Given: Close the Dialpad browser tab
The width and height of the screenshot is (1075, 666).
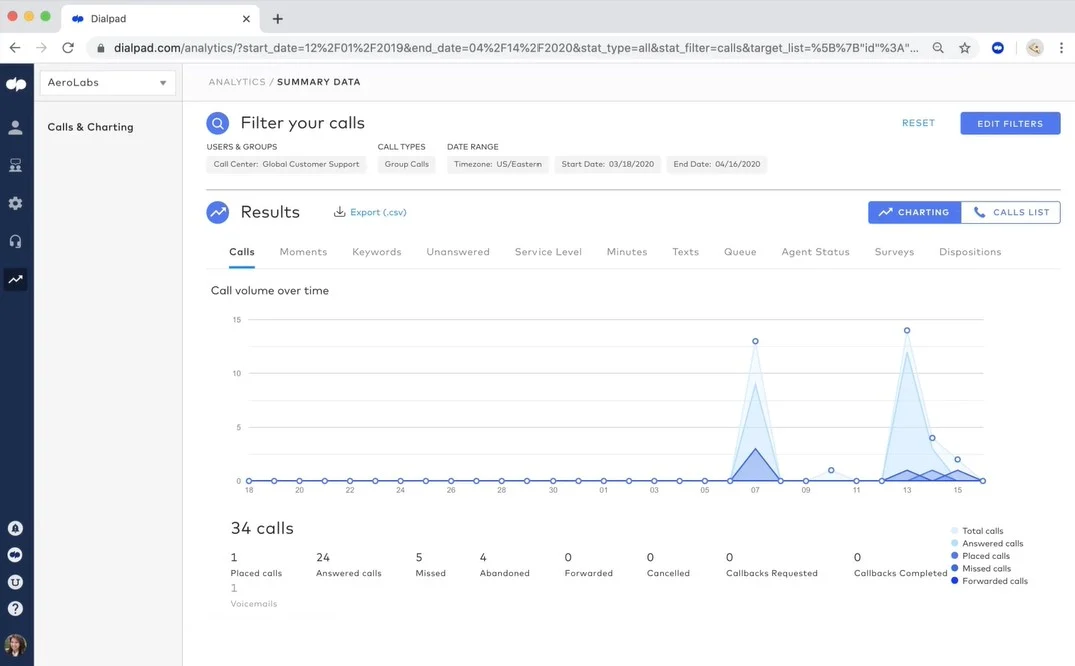Looking at the screenshot, I should click(246, 19).
